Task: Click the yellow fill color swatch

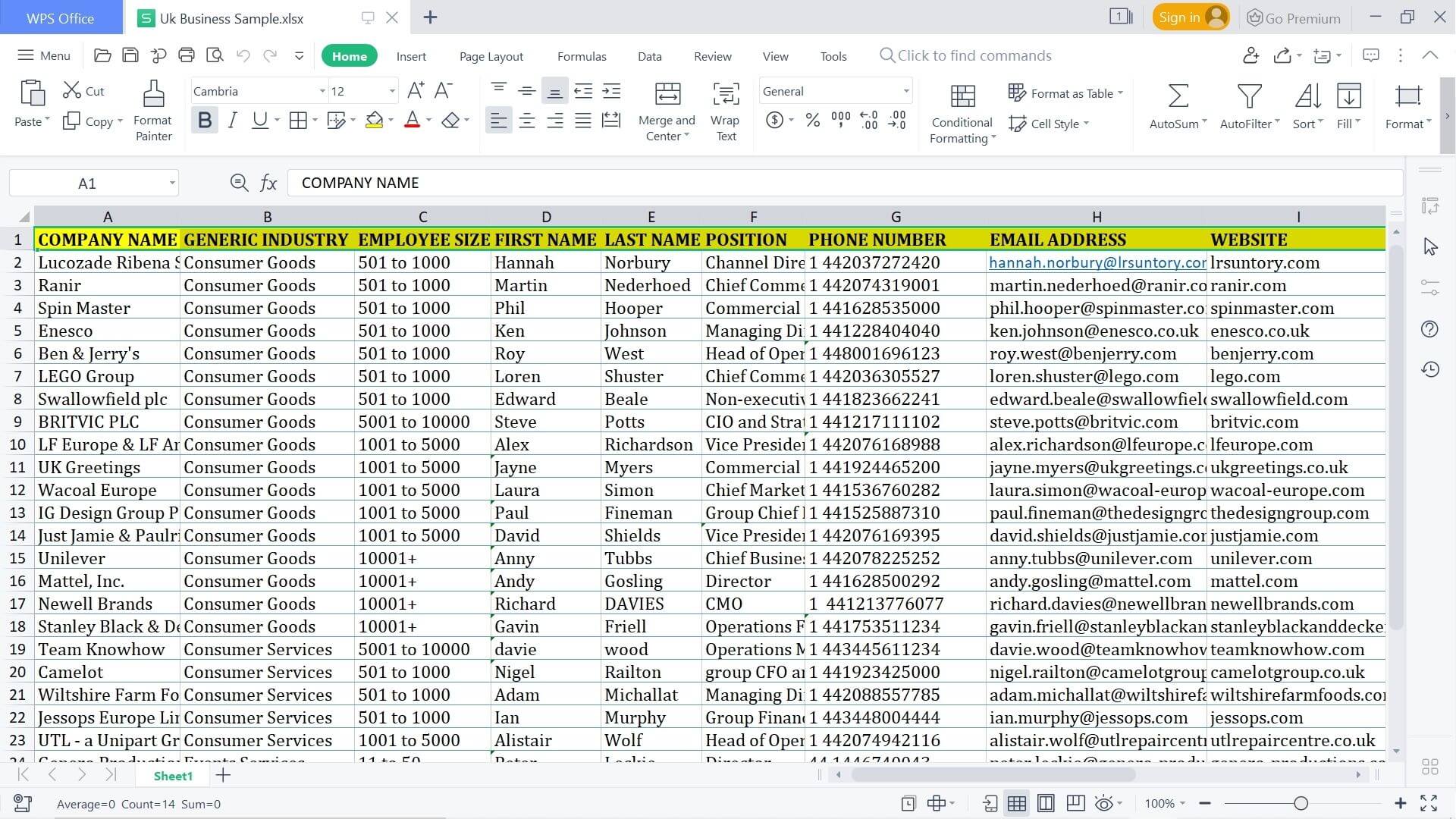Action: point(374,121)
